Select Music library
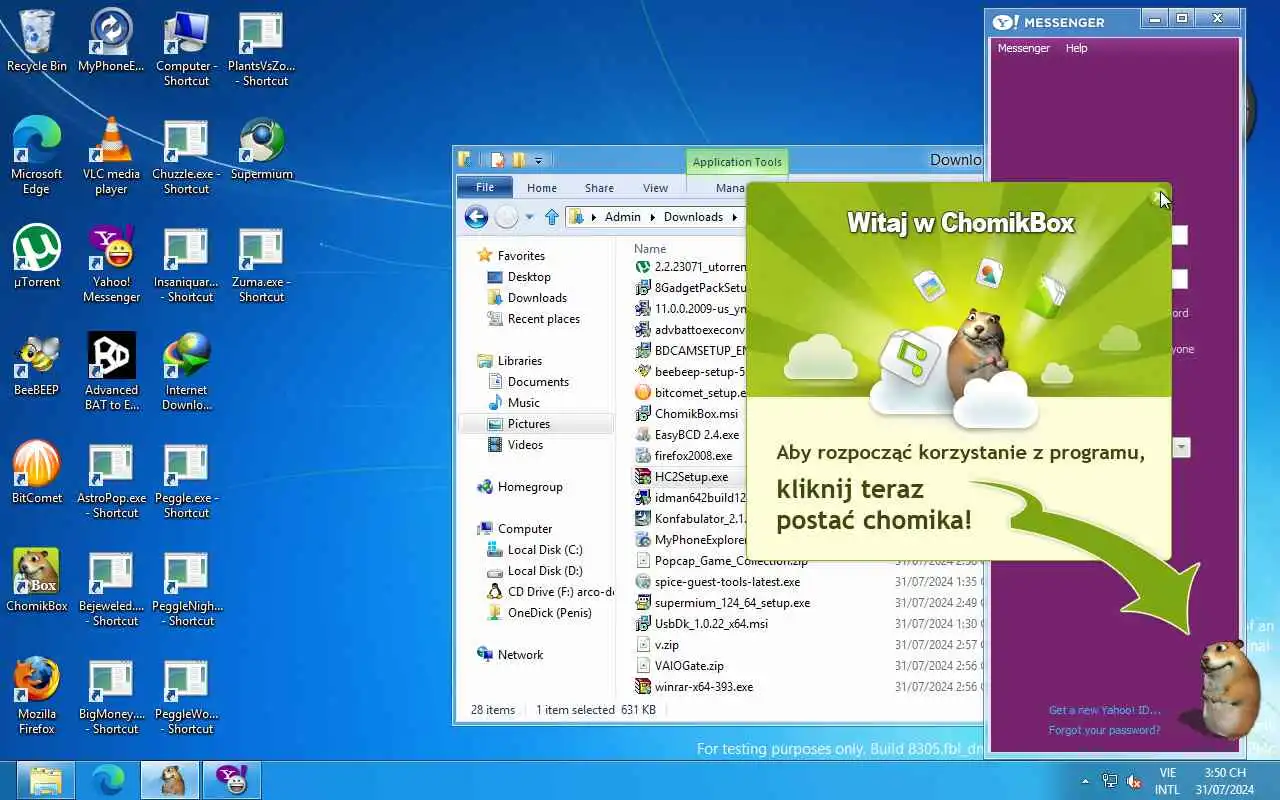The width and height of the screenshot is (1280, 800). point(523,403)
